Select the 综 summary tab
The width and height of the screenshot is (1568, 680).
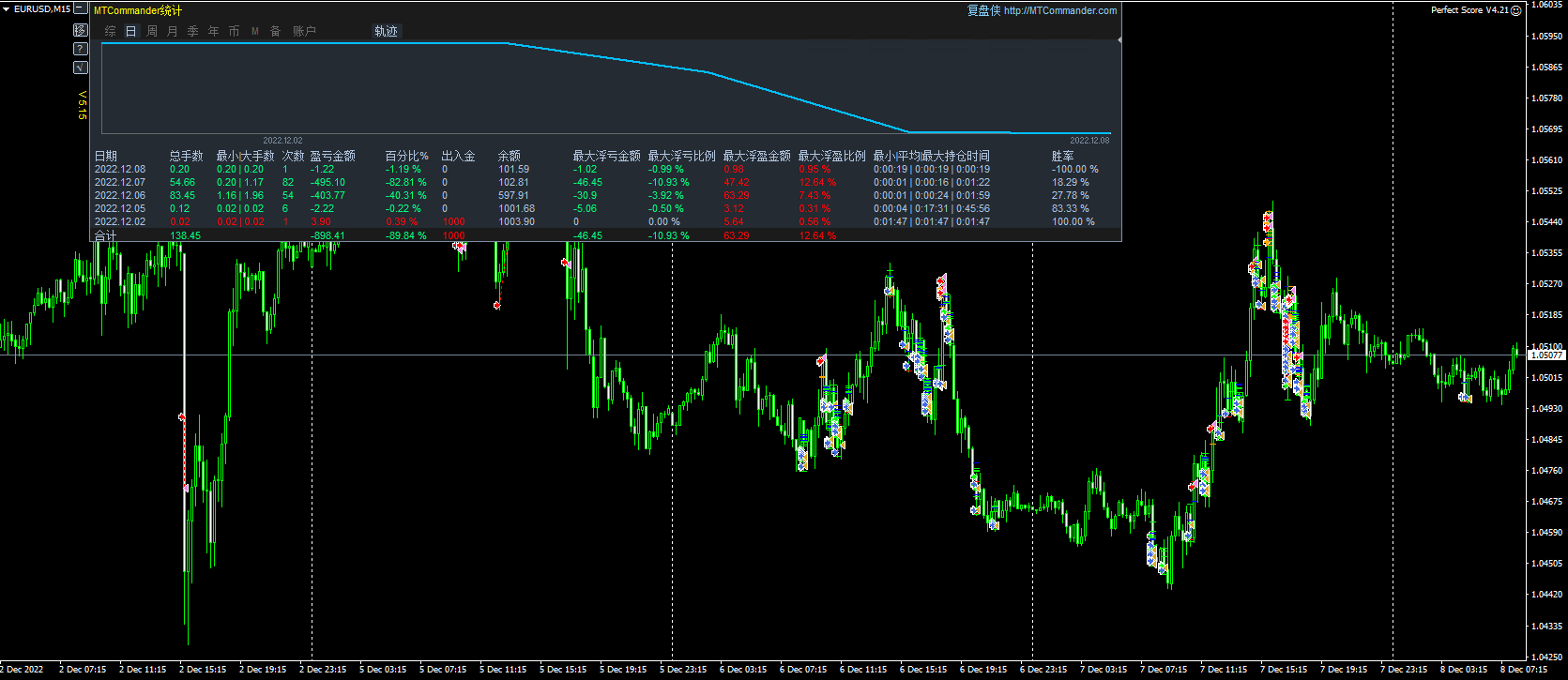point(110,31)
